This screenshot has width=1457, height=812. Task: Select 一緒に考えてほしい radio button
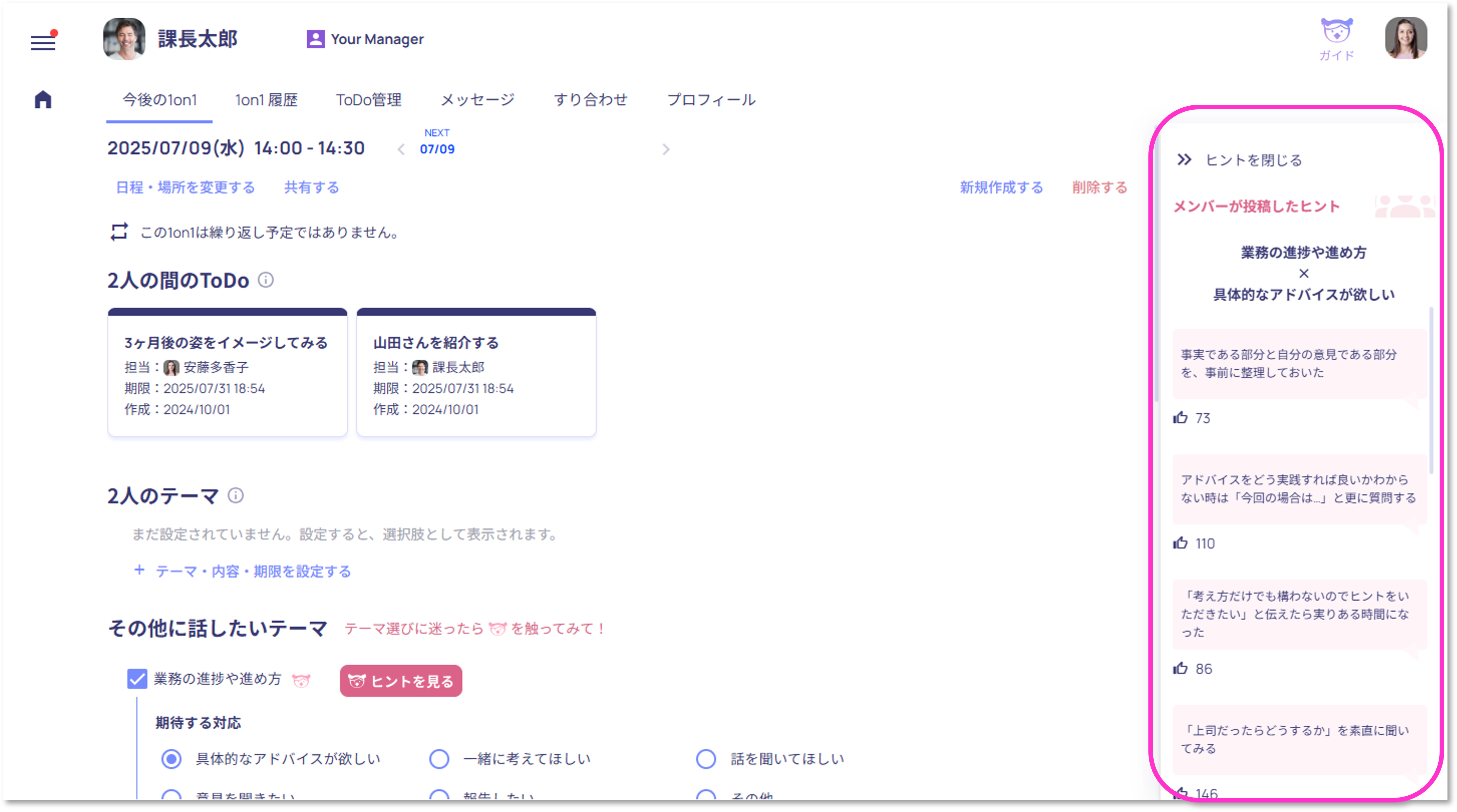[x=439, y=758]
